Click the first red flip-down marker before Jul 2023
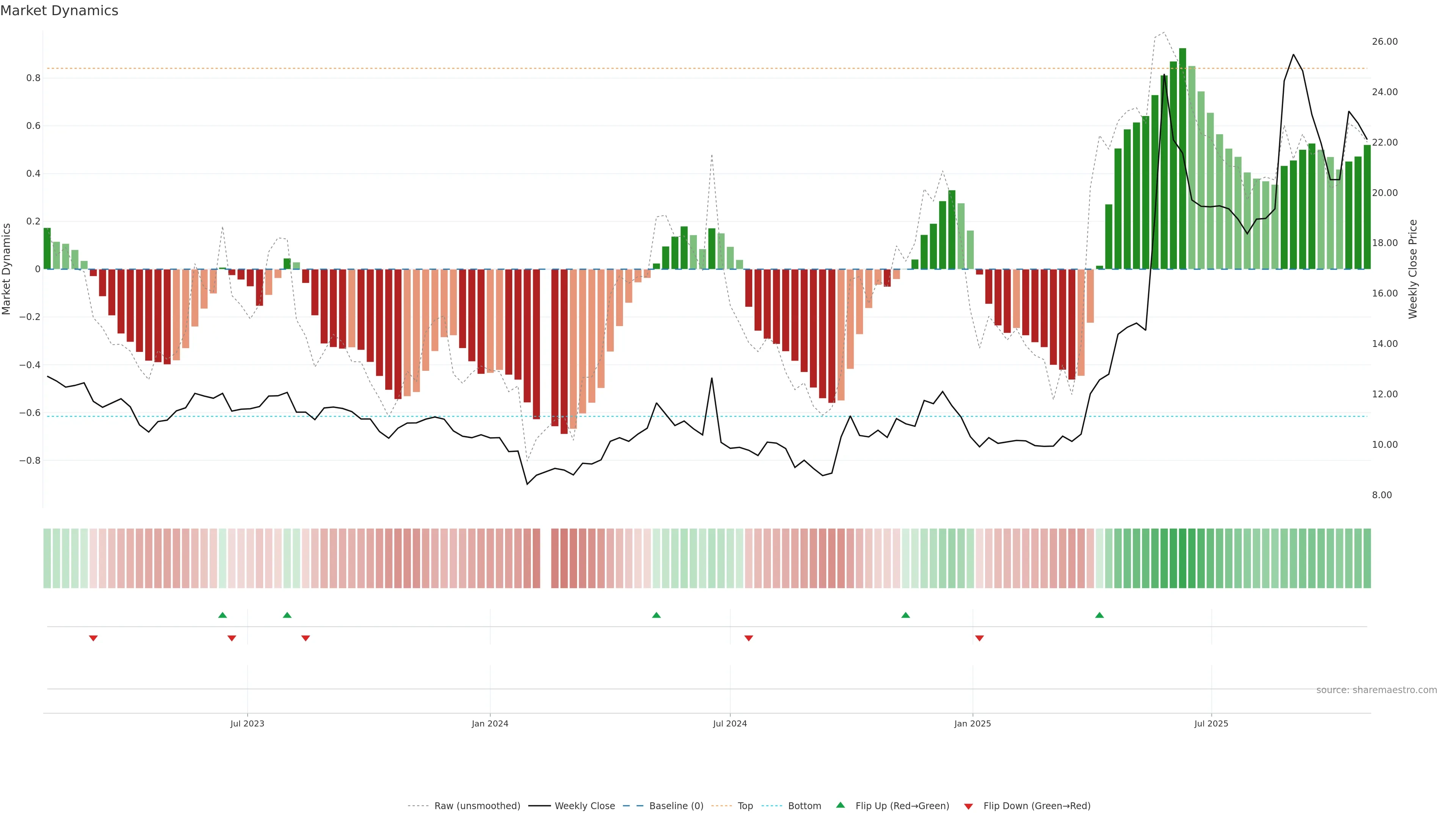This screenshot has height=819, width=1456. (x=93, y=638)
